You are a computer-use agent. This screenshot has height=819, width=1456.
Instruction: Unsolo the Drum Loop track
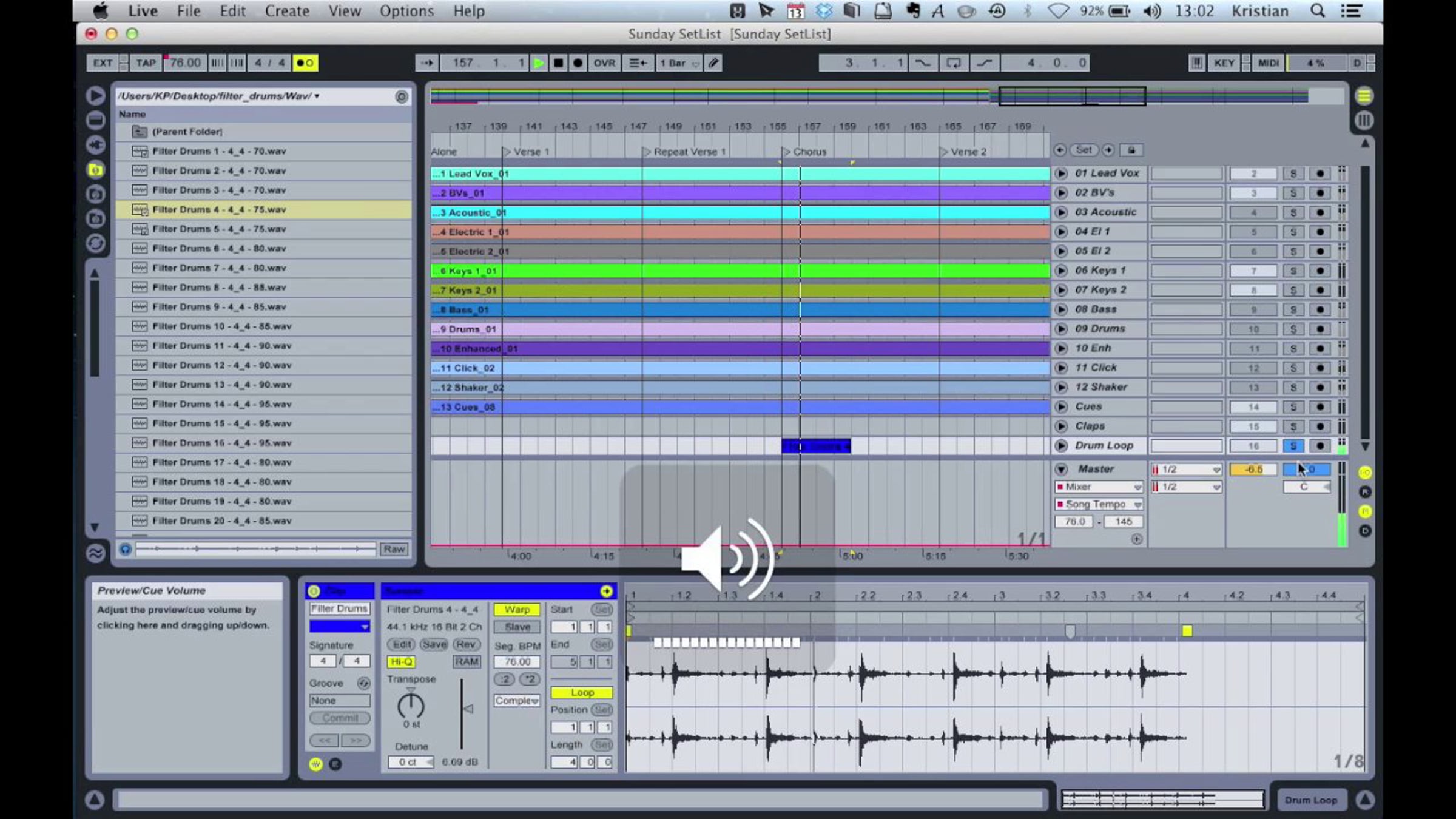pyautogui.click(x=1293, y=446)
